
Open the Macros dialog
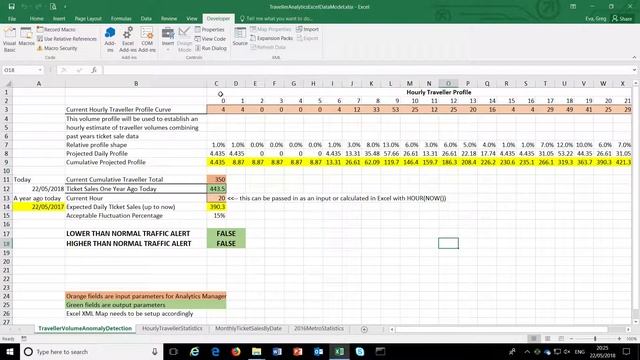point(27,37)
